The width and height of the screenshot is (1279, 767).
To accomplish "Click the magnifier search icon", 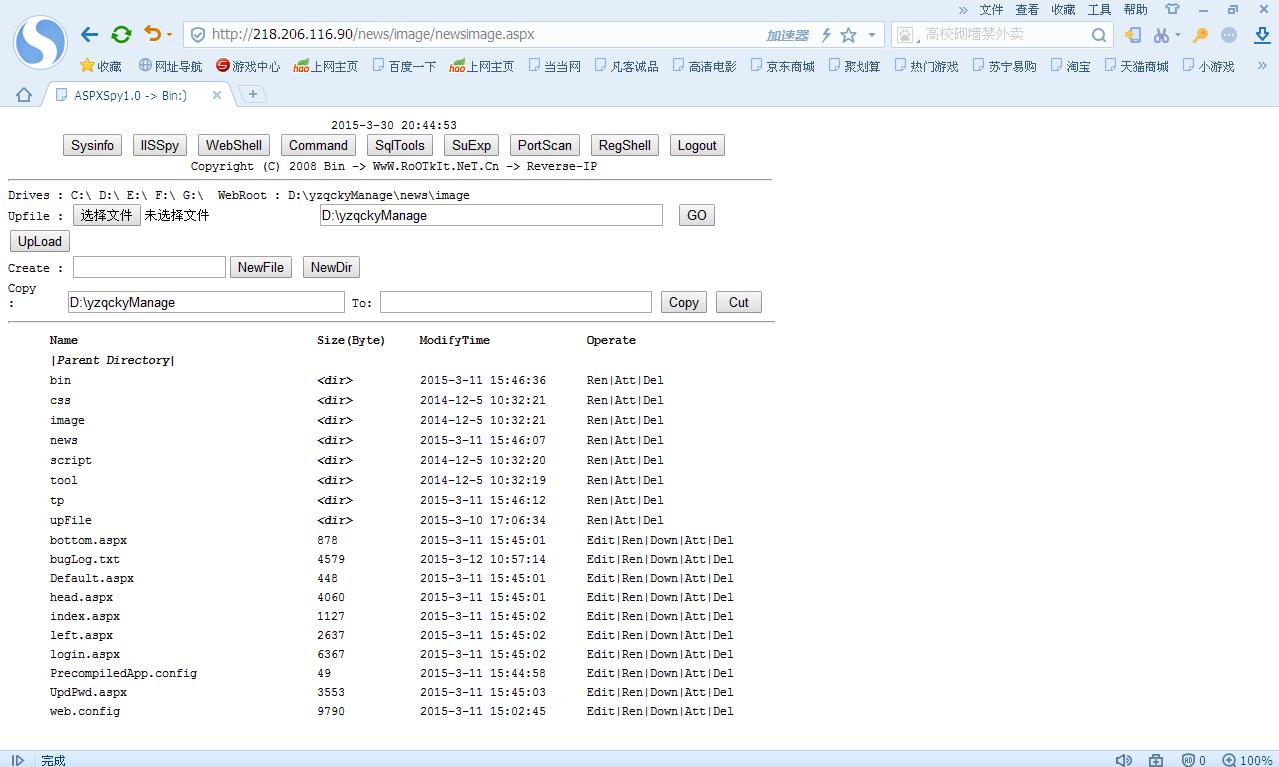I will tap(1099, 35).
